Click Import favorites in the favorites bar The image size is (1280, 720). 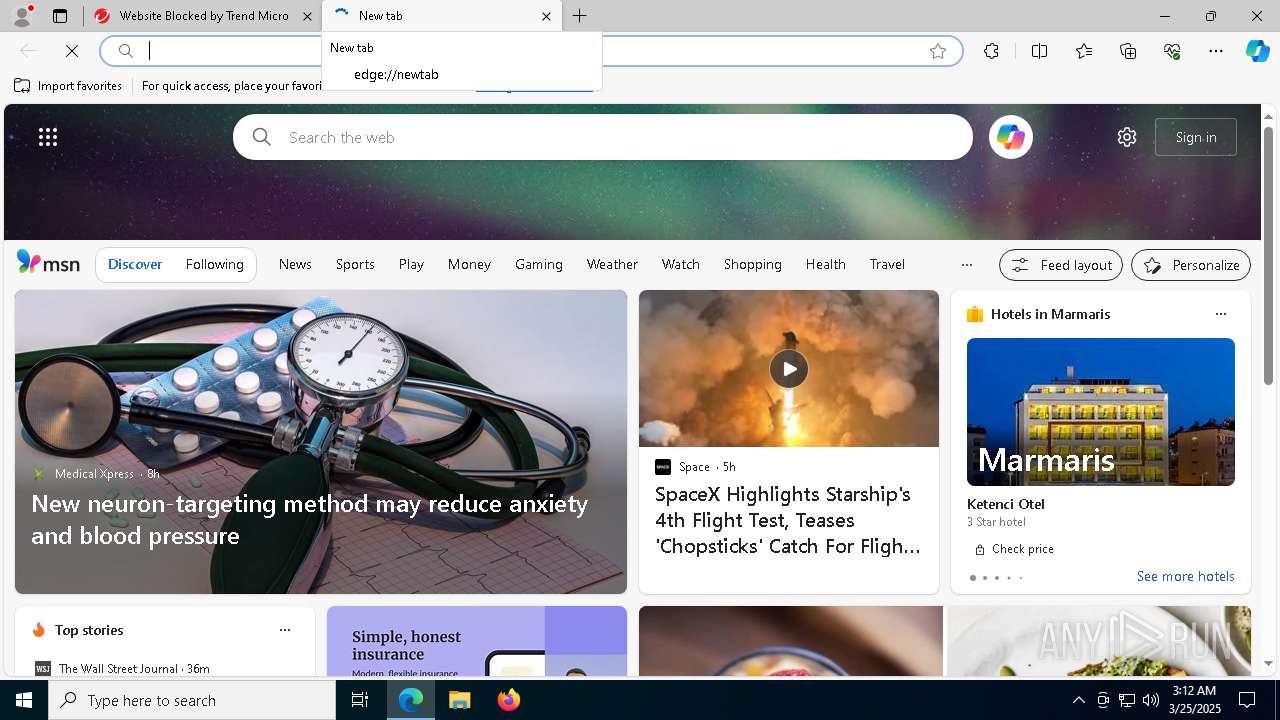[68, 86]
